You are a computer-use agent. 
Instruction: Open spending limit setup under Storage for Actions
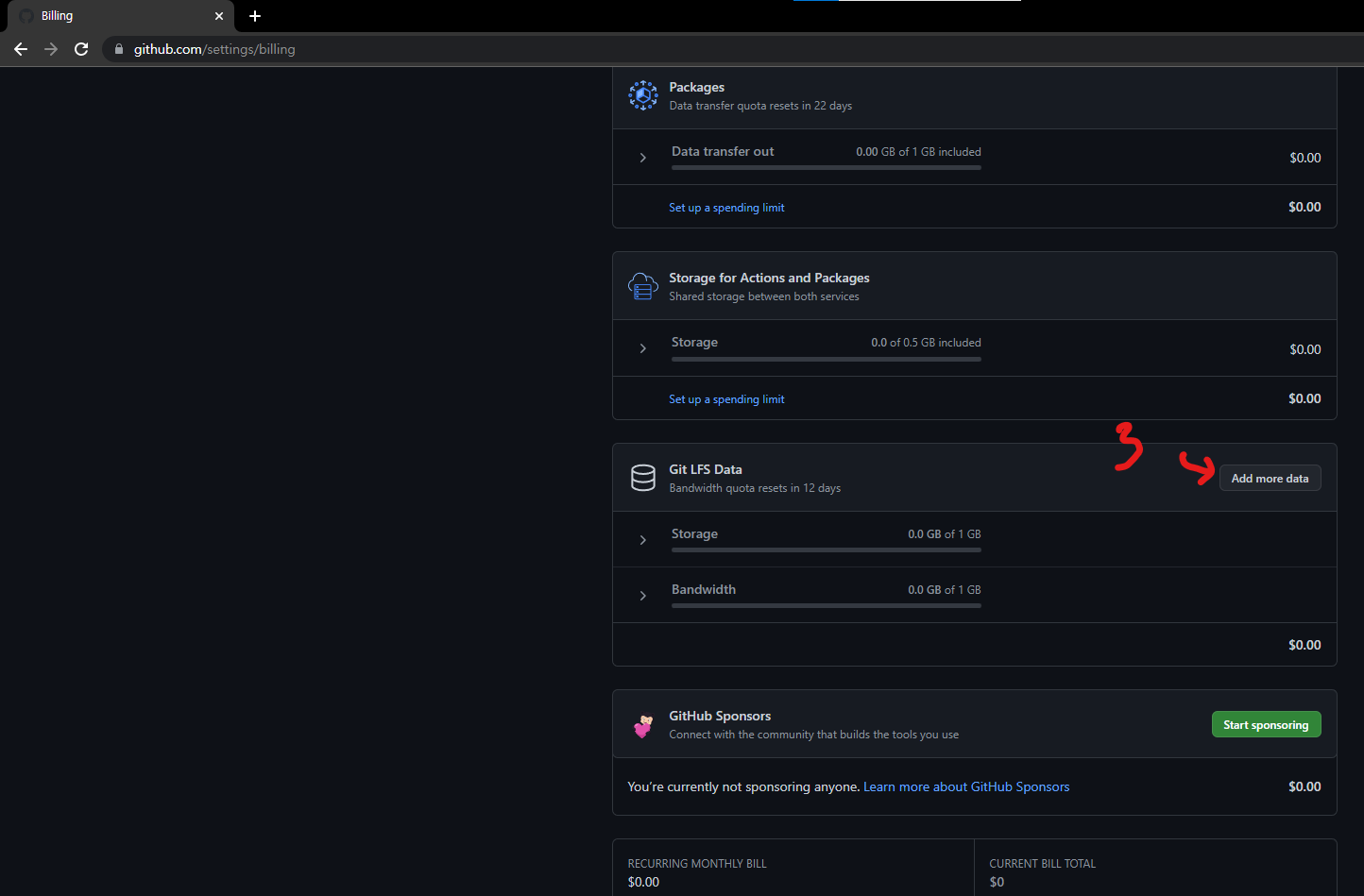[726, 399]
